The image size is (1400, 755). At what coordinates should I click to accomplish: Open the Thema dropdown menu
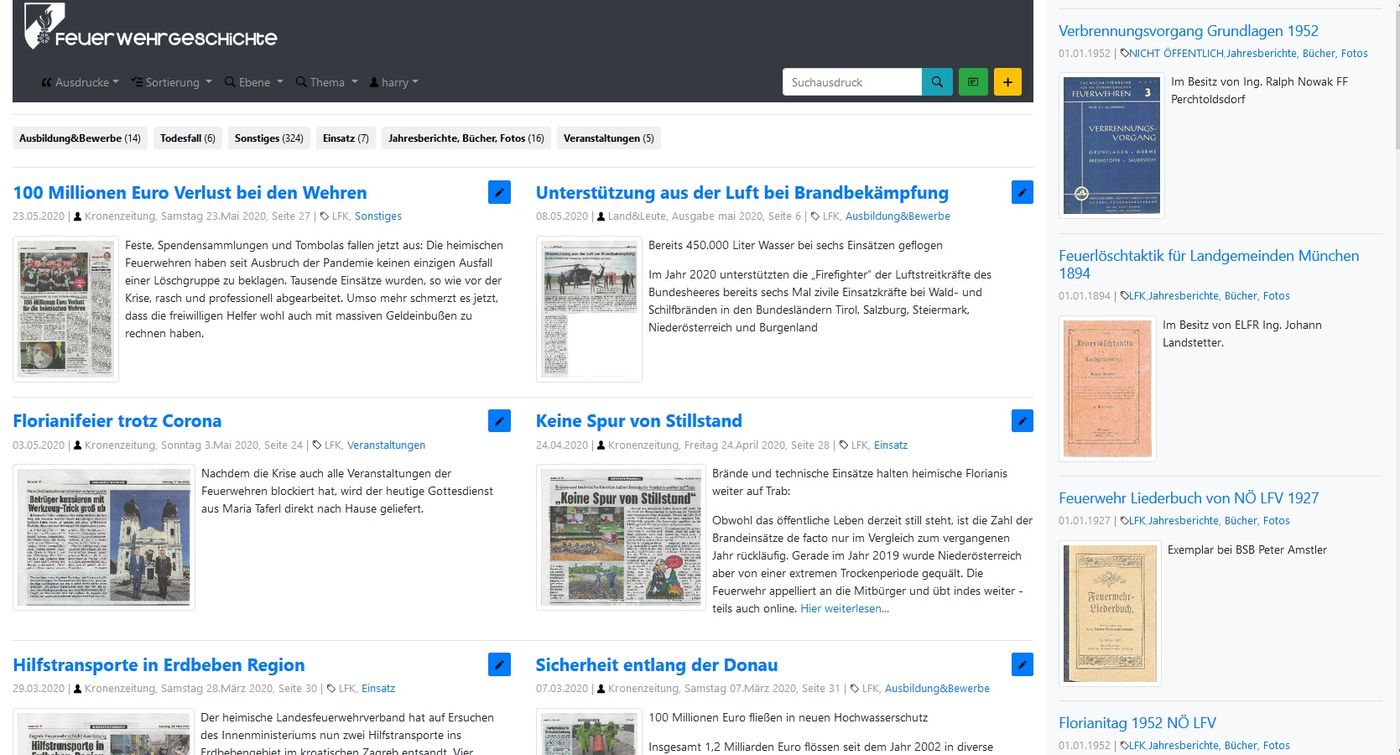point(326,82)
